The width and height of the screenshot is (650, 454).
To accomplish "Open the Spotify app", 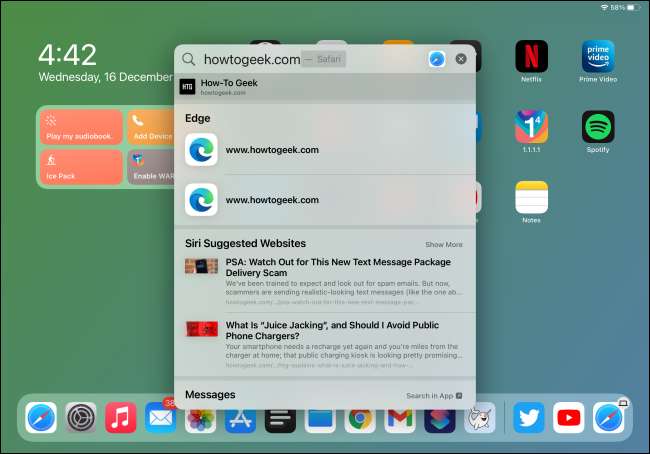I will pos(598,126).
